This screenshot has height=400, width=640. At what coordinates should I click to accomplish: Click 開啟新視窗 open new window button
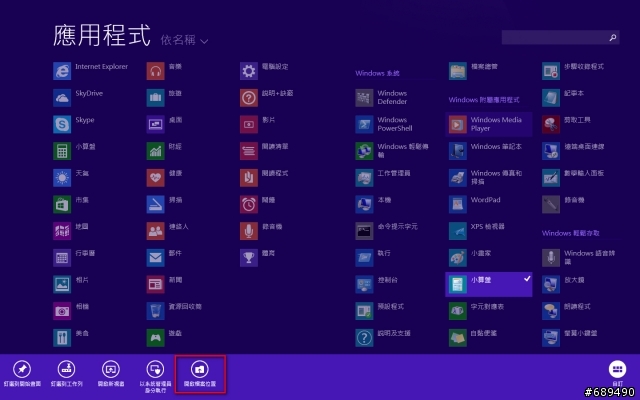tap(111, 373)
